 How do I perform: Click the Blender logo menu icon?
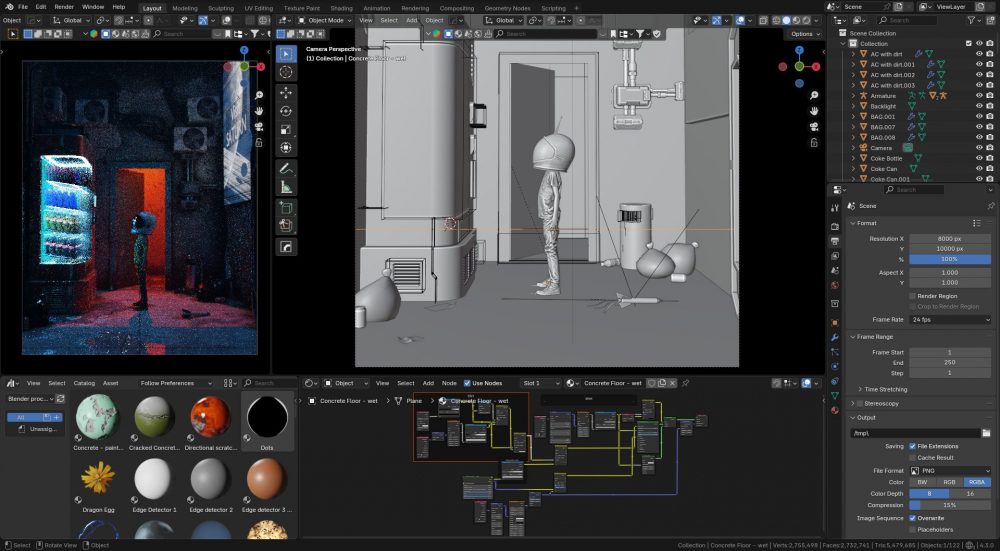point(10,7)
